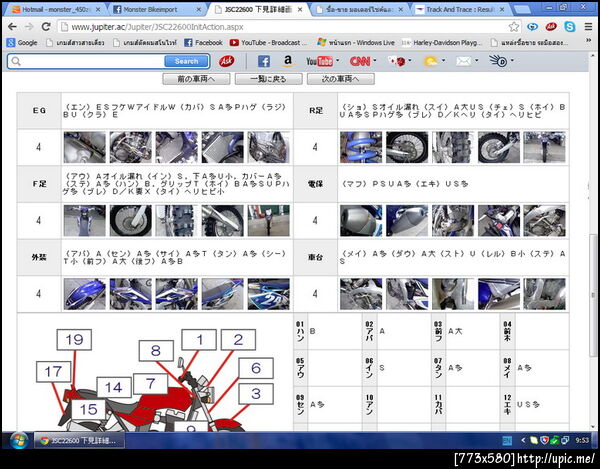Open the number plate 24 thumbnail
This screenshot has height=469, width=600.
(268, 294)
